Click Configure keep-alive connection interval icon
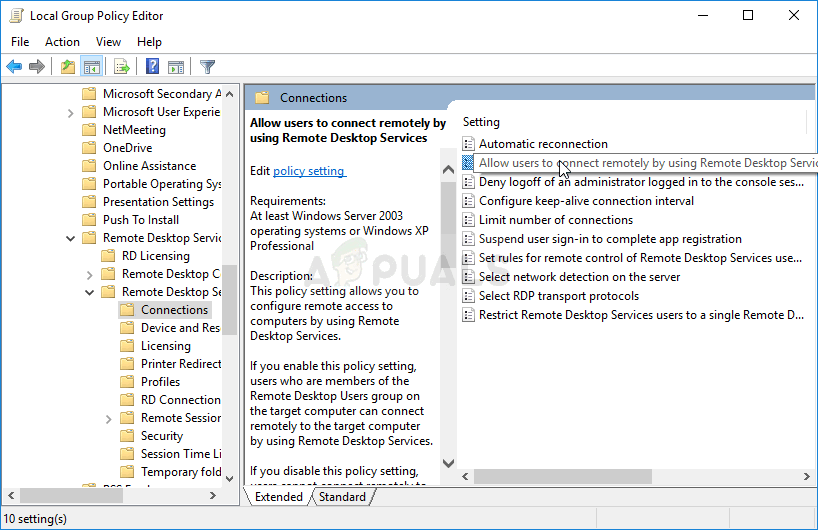Screen dimensions: 818x530 pos(468,201)
